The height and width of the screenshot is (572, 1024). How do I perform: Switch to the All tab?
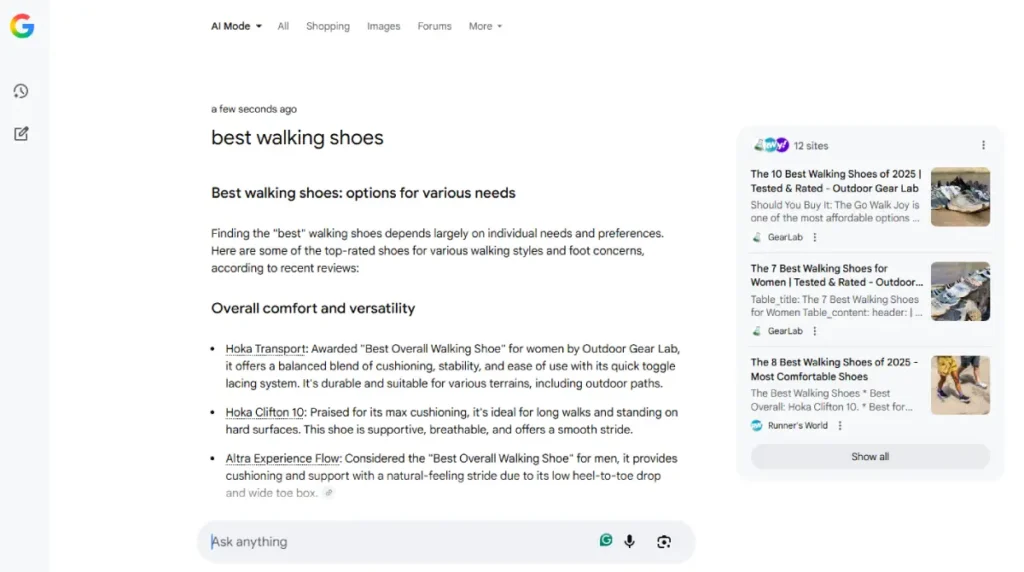(283, 26)
